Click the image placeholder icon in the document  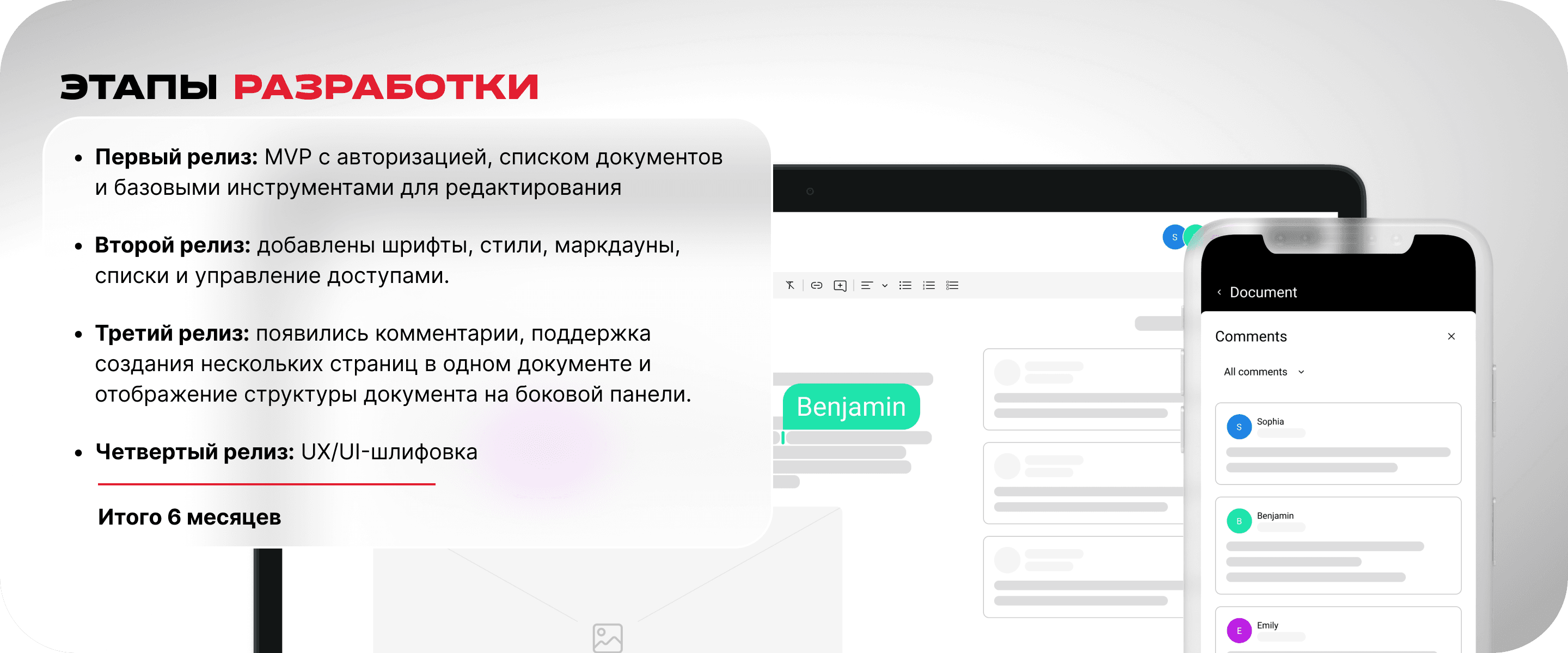608,638
